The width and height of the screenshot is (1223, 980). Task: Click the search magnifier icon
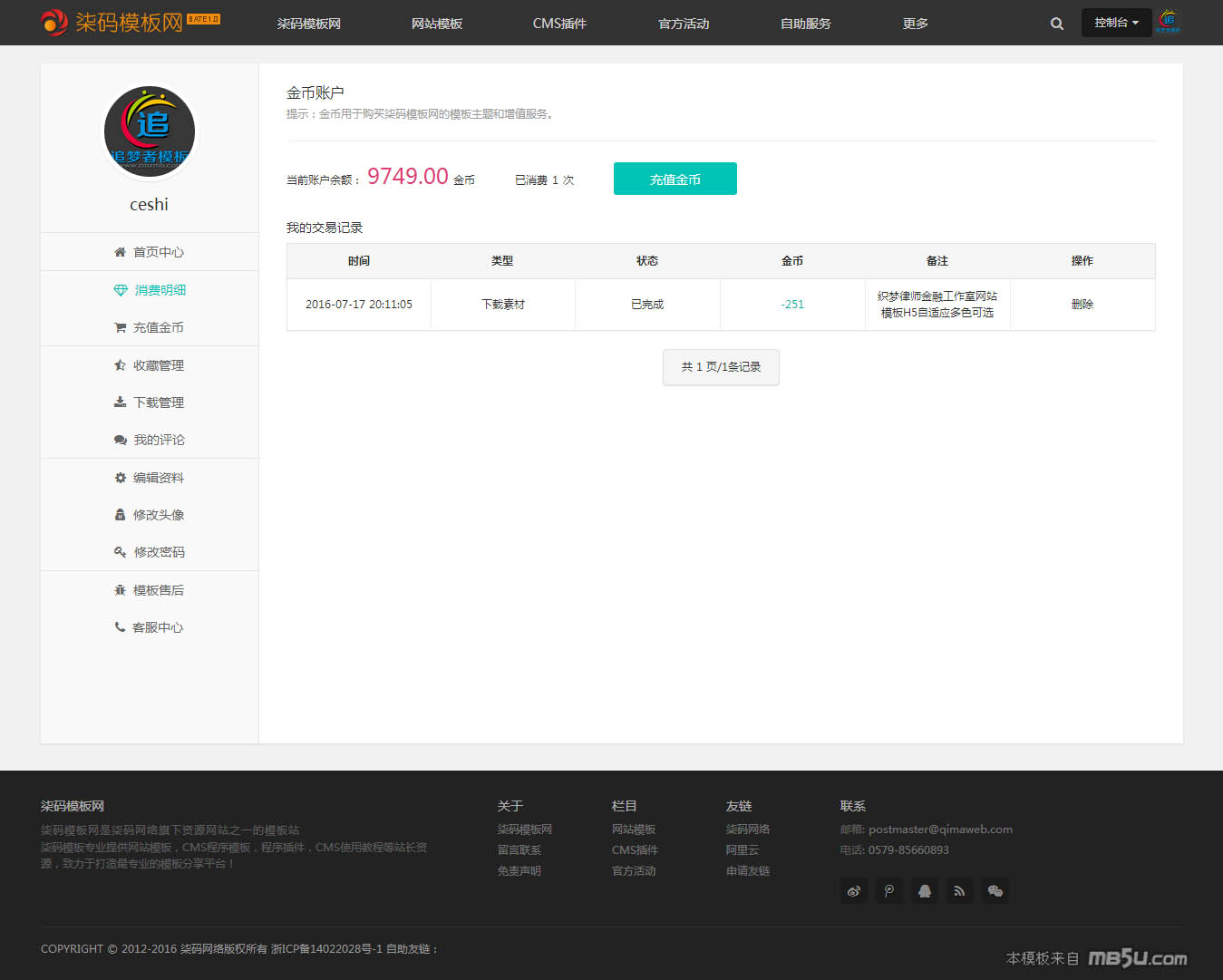coord(1056,24)
